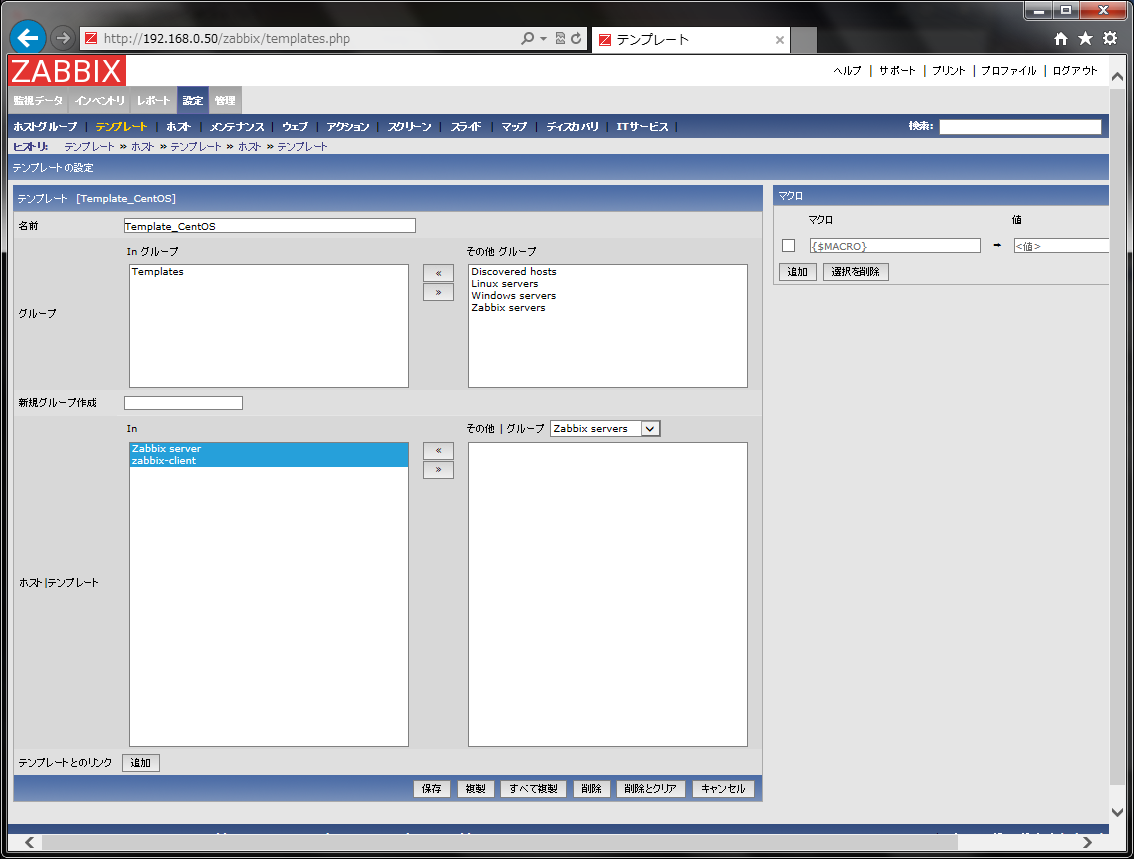This screenshot has width=1134, height=859.
Task: Click the プリント link
Action: 949,70
